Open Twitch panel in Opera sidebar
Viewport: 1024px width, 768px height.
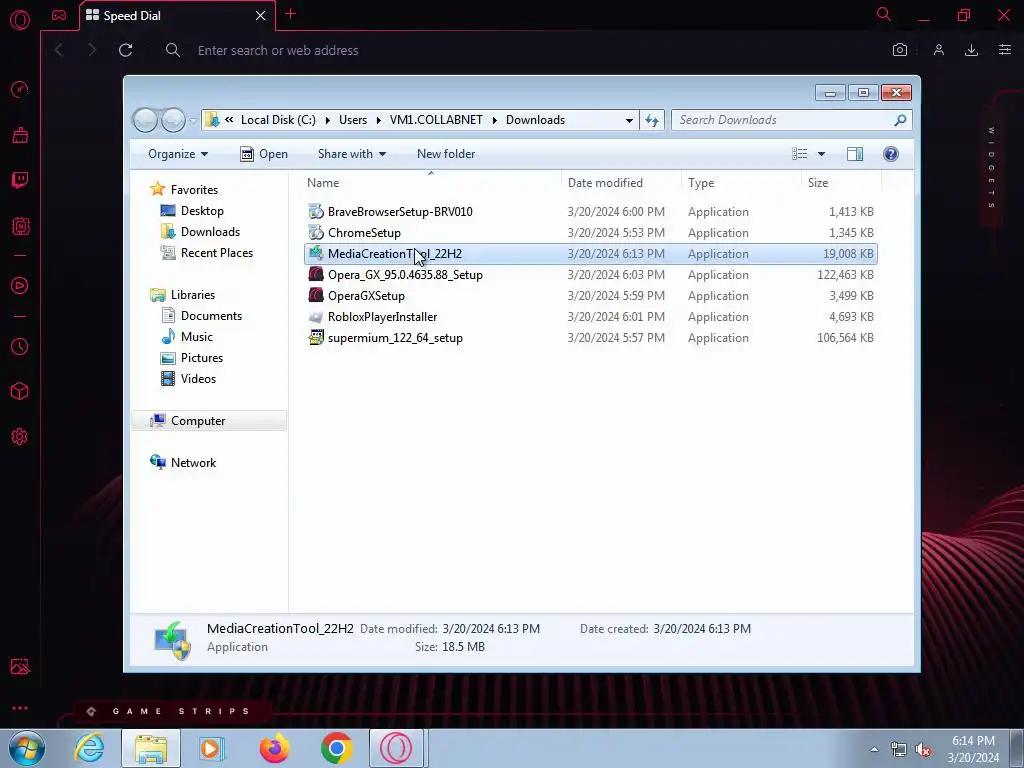pos(20,180)
